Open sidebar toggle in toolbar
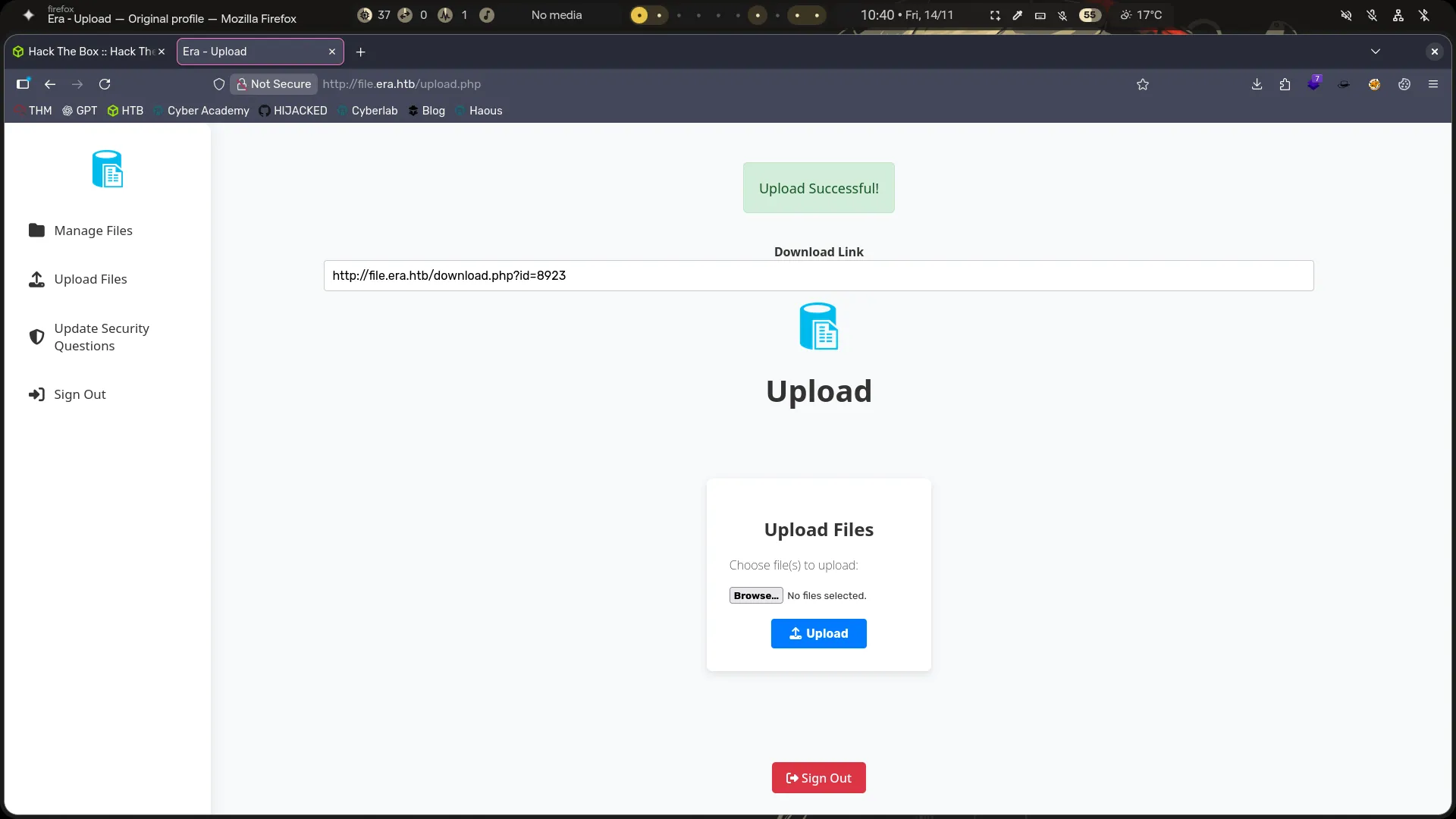 pyautogui.click(x=23, y=84)
